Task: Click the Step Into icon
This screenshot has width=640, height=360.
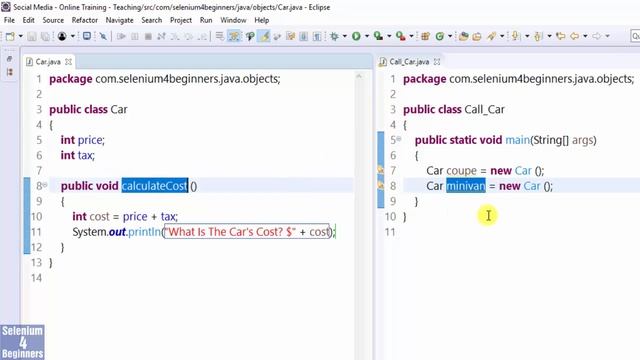Action: click(x=175, y=36)
